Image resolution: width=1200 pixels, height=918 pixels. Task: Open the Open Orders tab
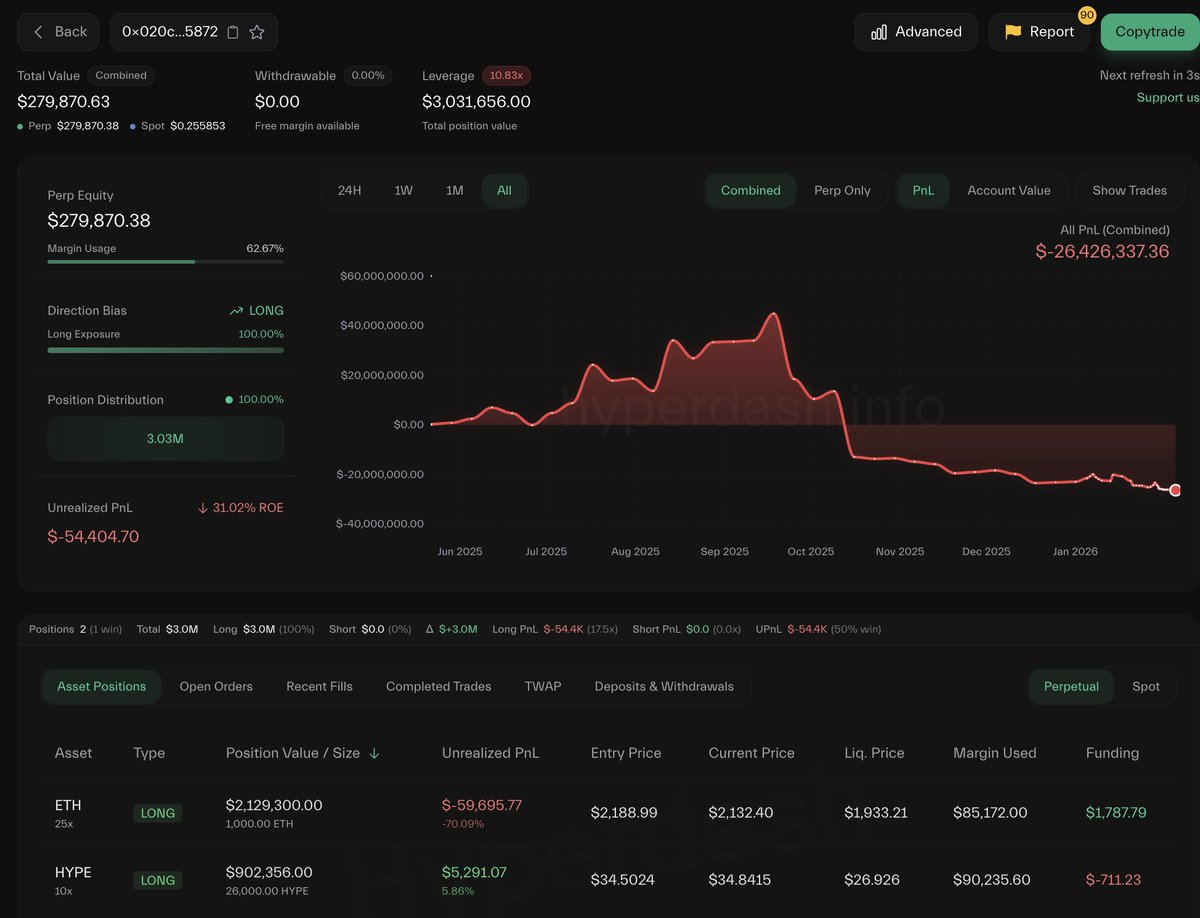pos(216,686)
